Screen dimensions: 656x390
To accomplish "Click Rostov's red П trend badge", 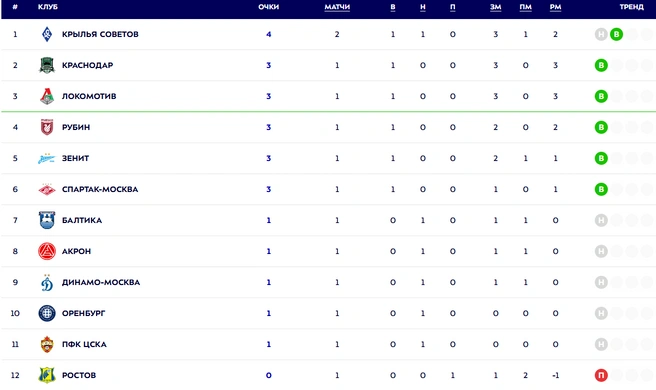I will (601, 375).
